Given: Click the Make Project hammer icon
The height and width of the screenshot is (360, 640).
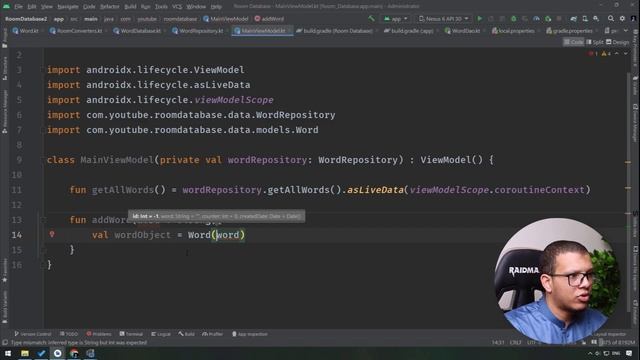Looking at the screenshot, I should pyautogui.click(x=371, y=19).
